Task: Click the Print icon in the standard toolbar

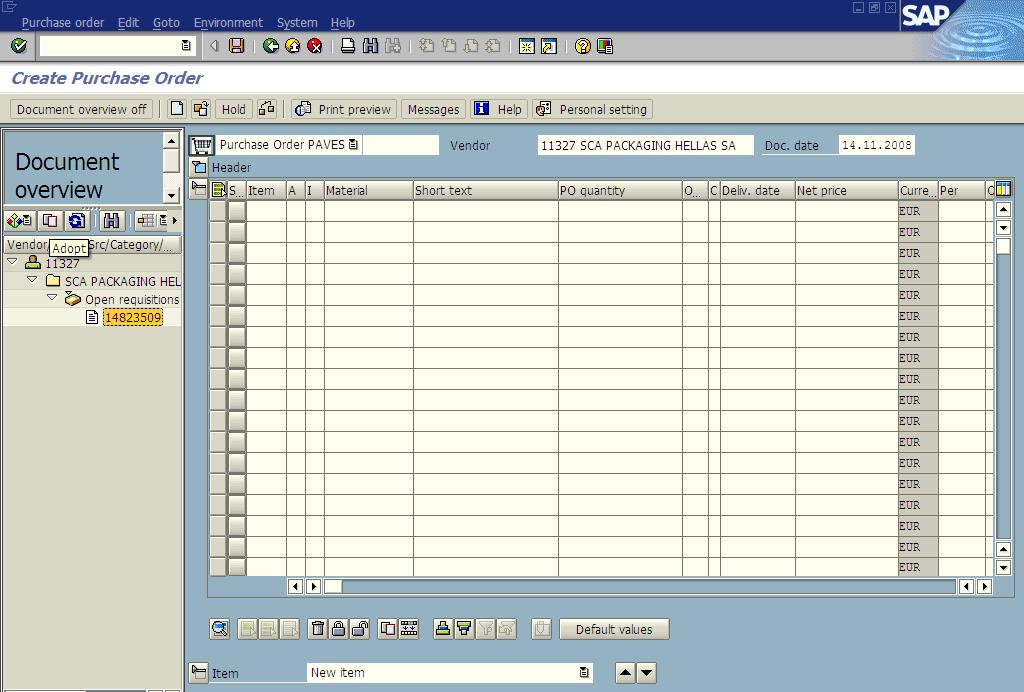Action: click(x=348, y=46)
